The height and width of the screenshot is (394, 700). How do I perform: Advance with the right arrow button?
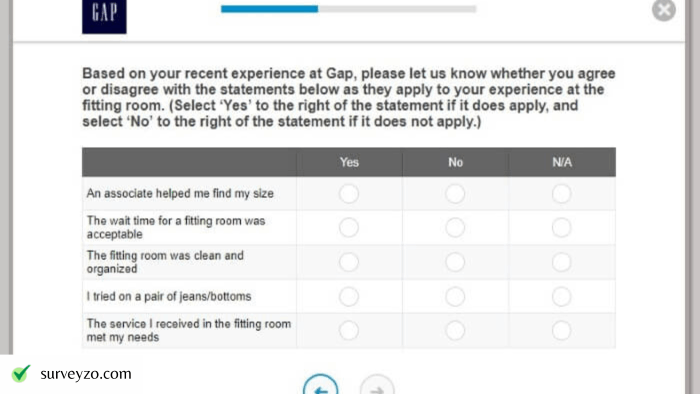[x=377, y=386]
